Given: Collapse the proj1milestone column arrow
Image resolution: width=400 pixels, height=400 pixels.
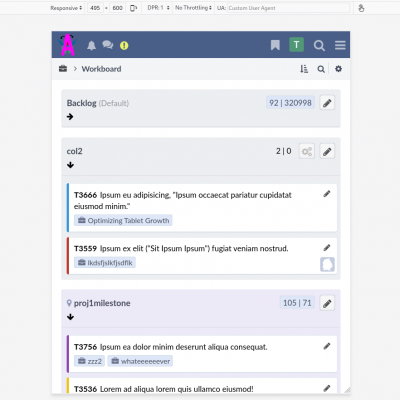Looking at the screenshot, I should point(70,317).
